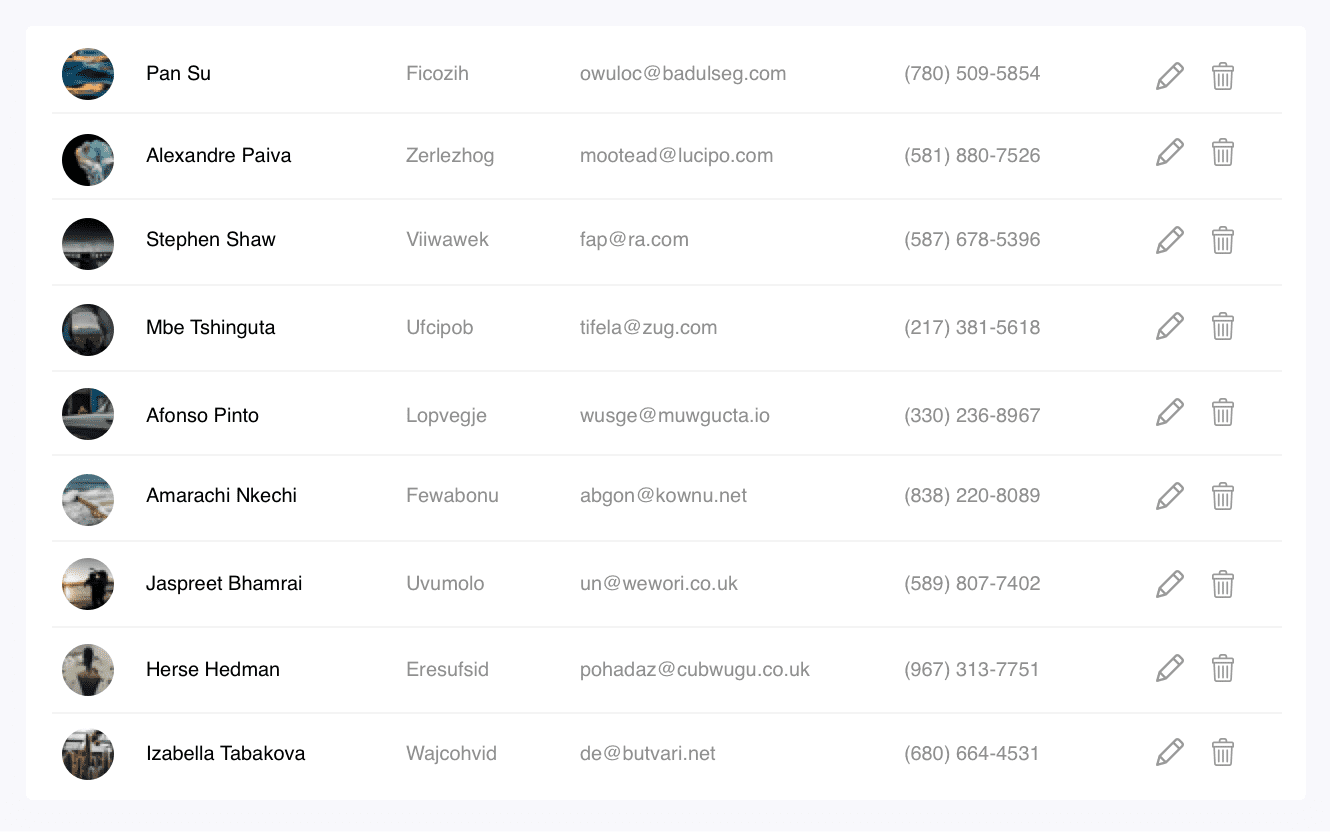Open Pan Su's avatar picture
This screenshot has height=832, width=1332.
[x=88, y=74]
